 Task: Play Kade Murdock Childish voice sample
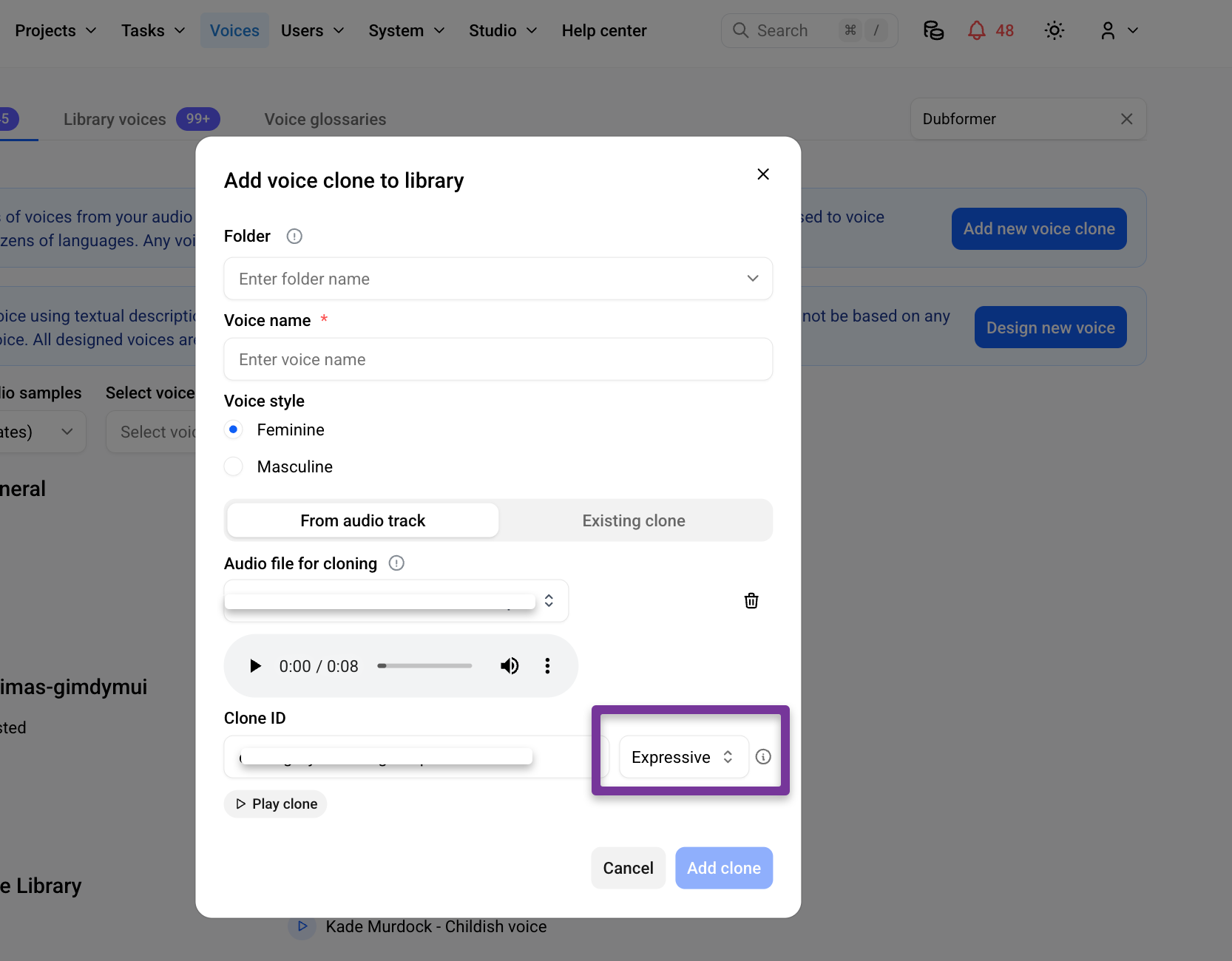(302, 926)
